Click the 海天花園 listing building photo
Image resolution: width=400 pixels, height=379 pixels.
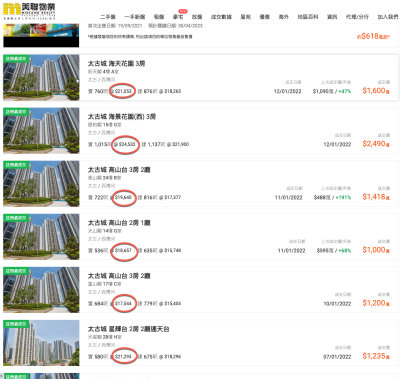(41, 77)
